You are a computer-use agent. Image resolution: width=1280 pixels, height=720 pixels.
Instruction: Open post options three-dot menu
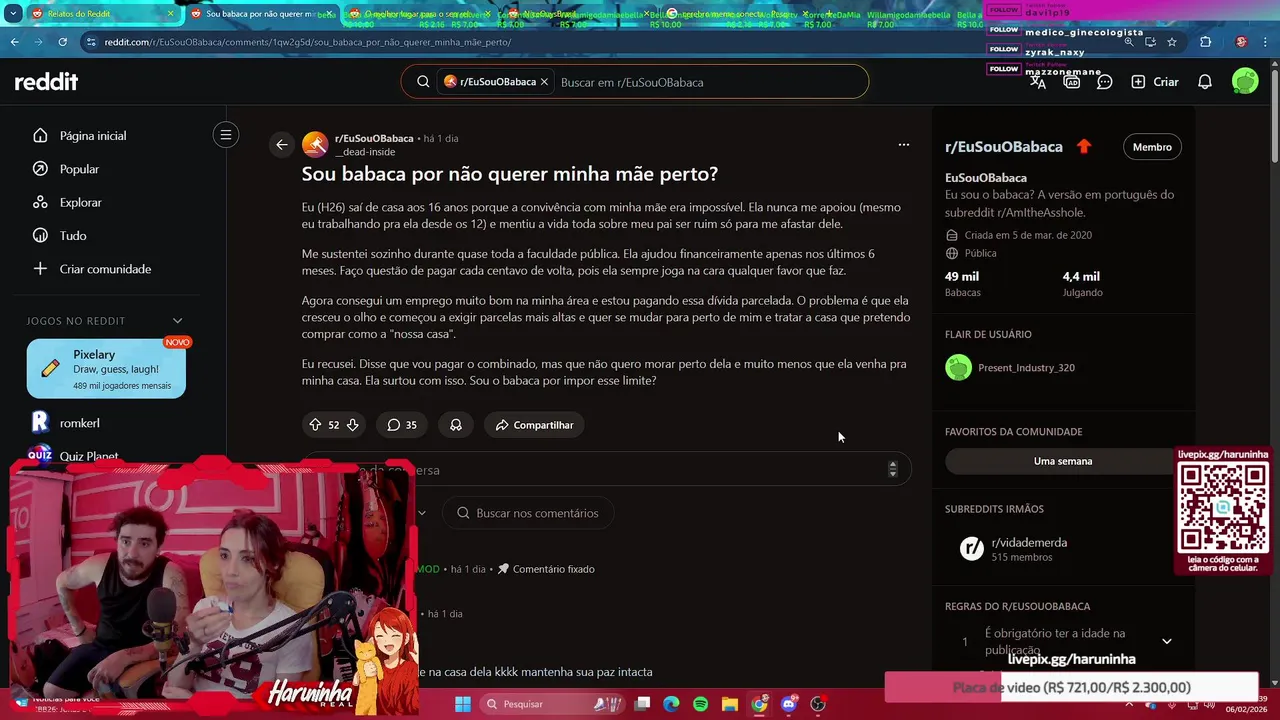pyautogui.click(x=903, y=145)
